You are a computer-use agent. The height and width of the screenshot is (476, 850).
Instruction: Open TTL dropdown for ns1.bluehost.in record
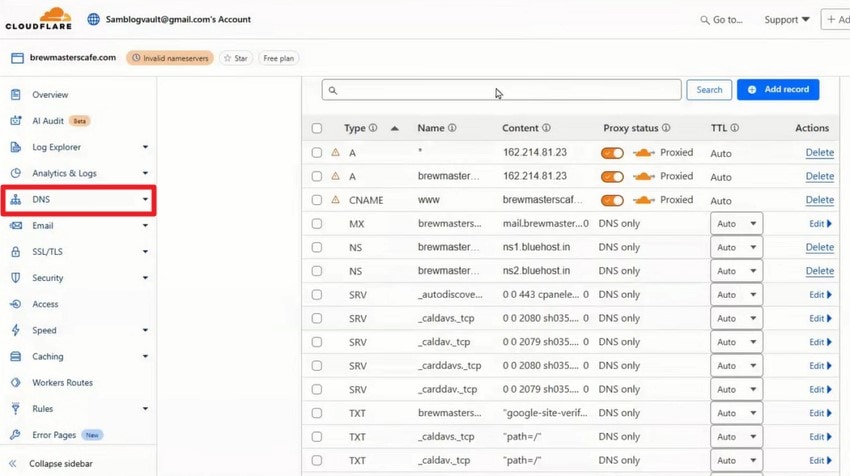pyautogui.click(x=736, y=247)
